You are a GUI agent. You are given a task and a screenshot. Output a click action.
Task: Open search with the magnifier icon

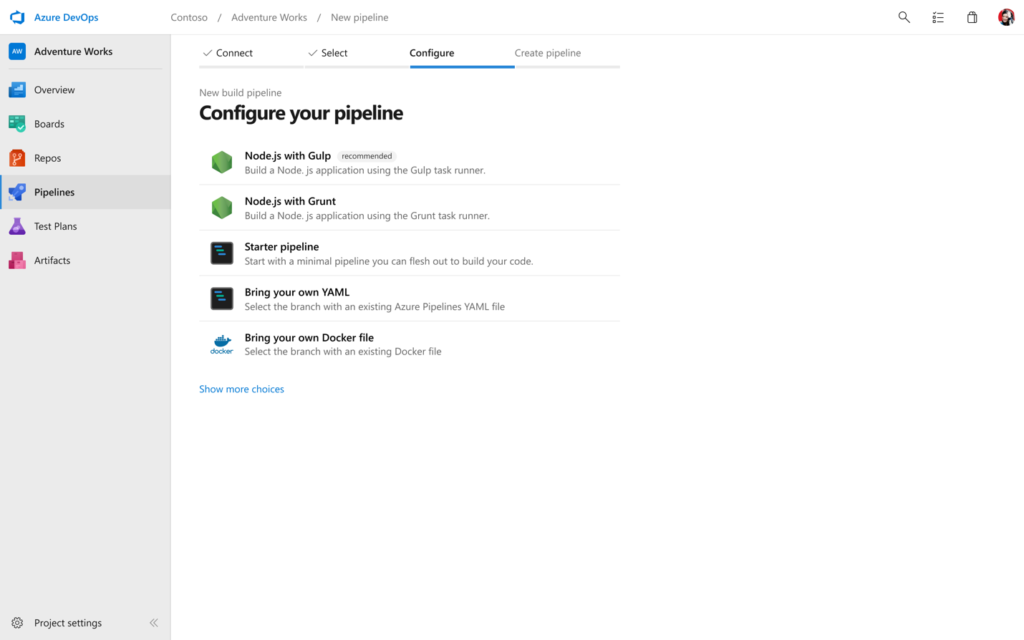coord(903,17)
